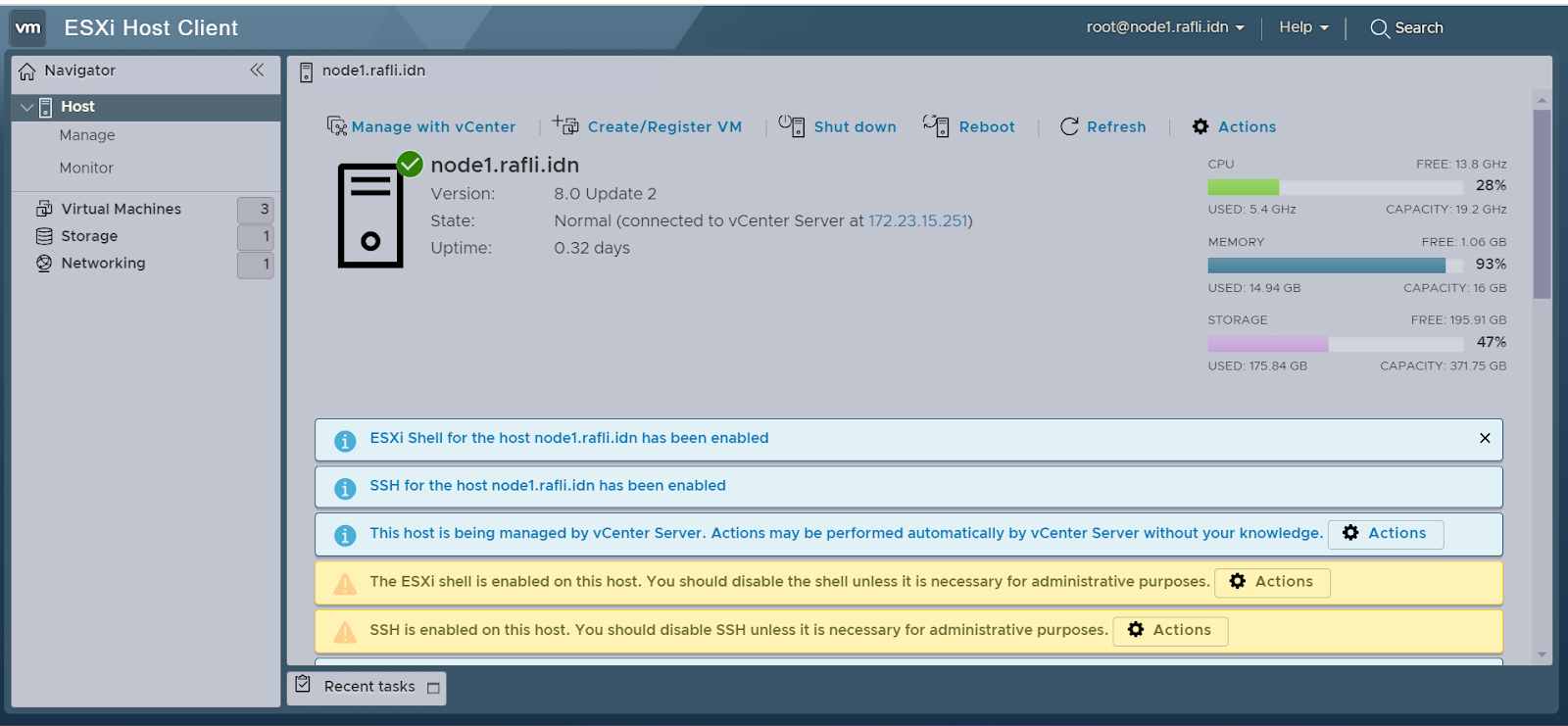Click the Search field text
The height and width of the screenshot is (726, 1568).
point(1419,27)
